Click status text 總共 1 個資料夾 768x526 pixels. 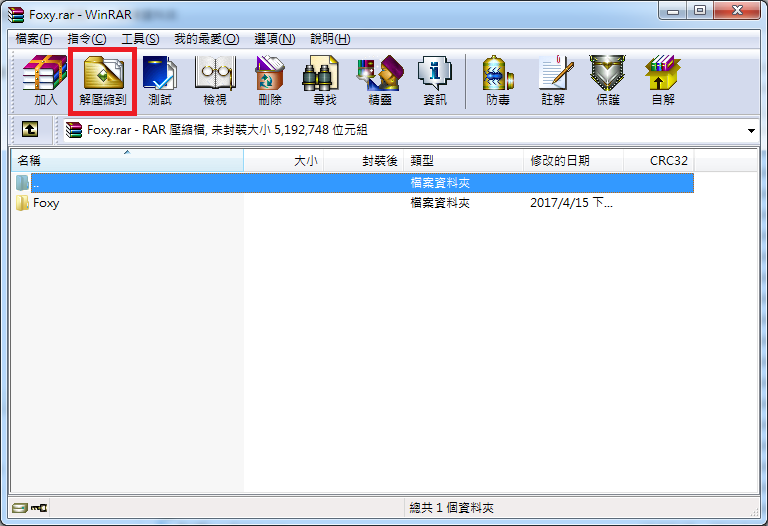coord(452,508)
